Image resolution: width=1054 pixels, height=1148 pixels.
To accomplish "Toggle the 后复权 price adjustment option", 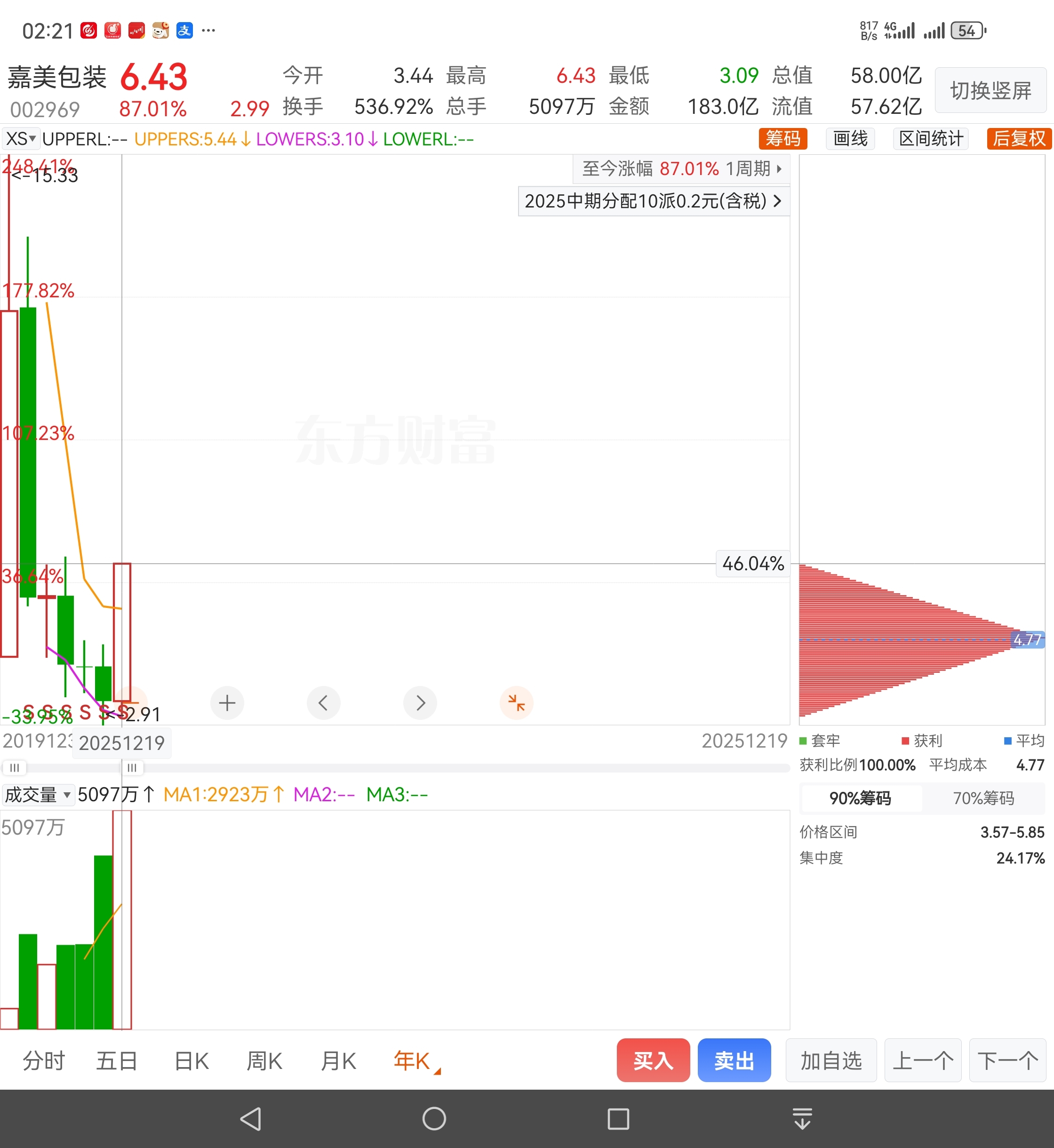I will pos(1019,139).
